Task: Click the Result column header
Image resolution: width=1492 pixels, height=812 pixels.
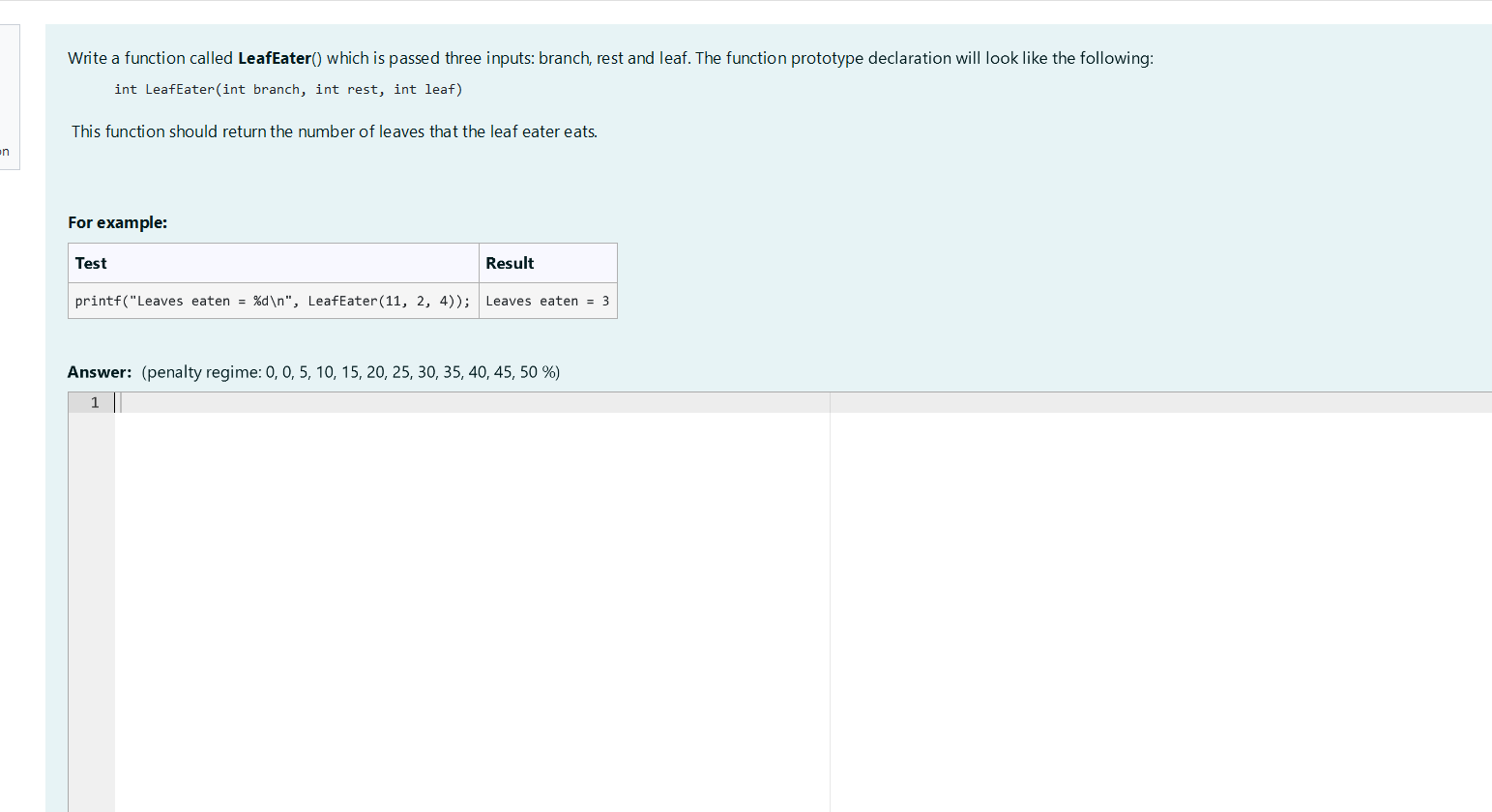Action: pos(510,263)
